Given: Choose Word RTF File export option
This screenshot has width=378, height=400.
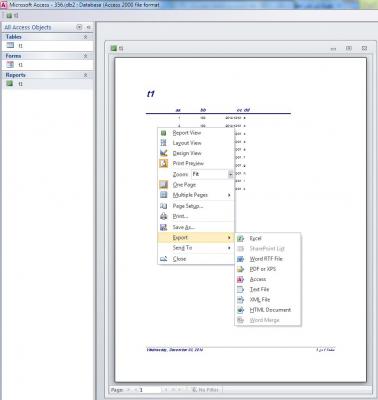Looking at the screenshot, I should tap(268, 259).
